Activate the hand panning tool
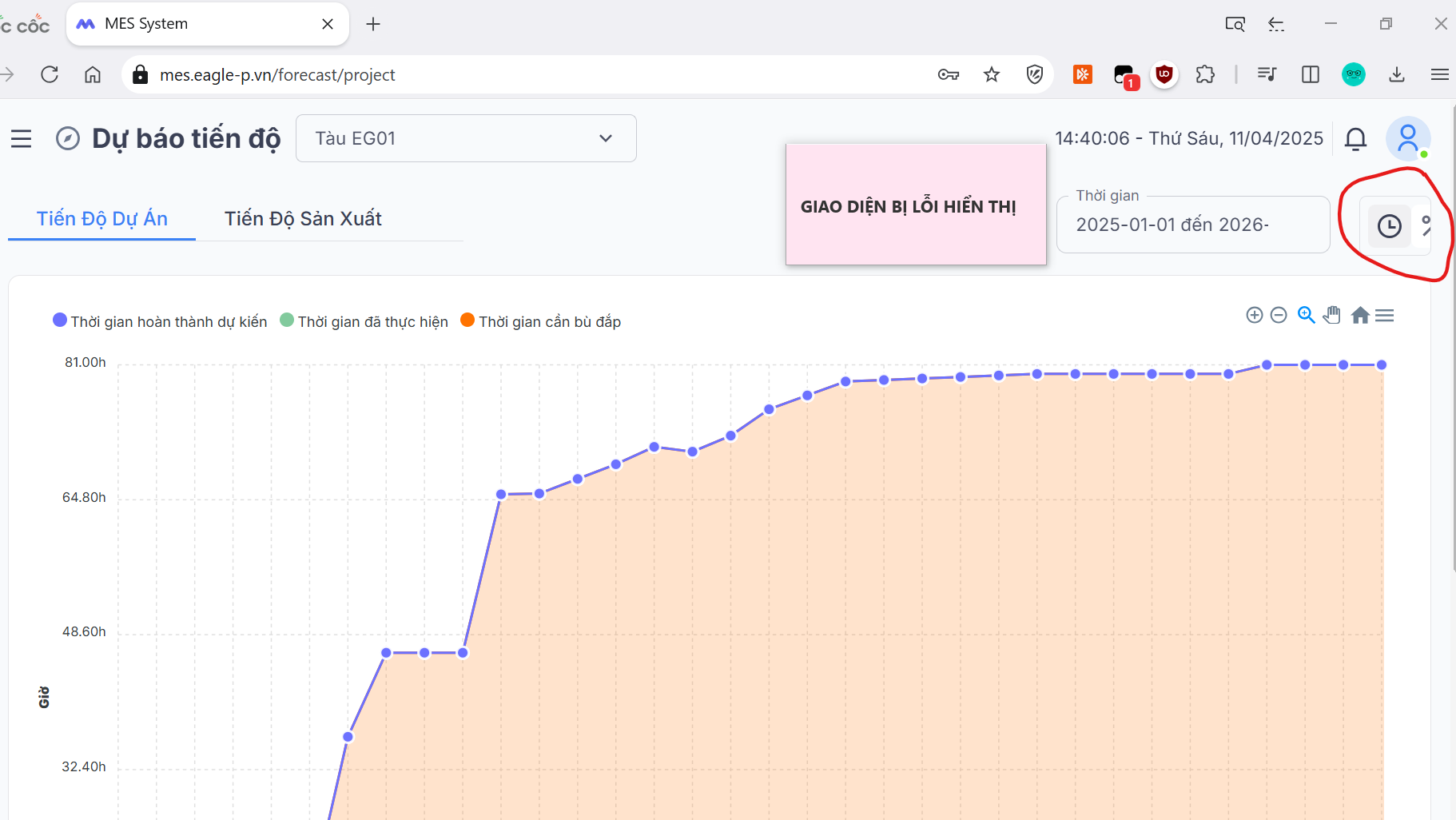The image size is (1456, 820). (x=1331, y=315)
